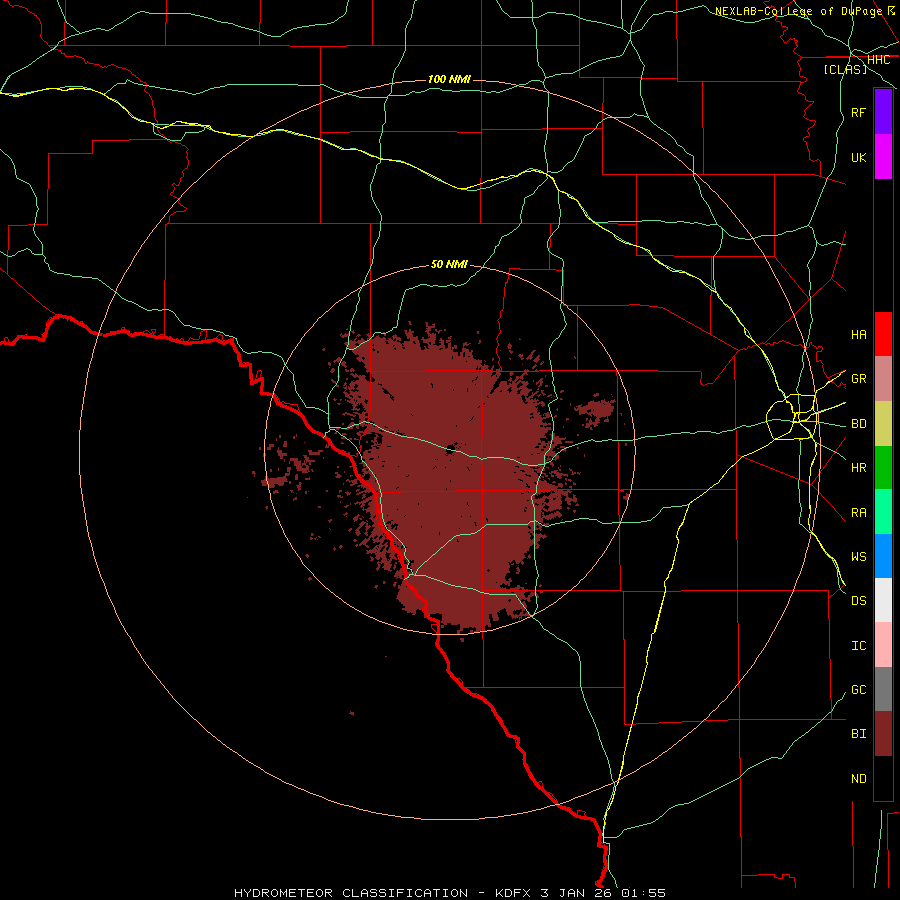This screenshot has width=900, height=900.
Task: Click the HA legend label
Action: click(858, 334)
